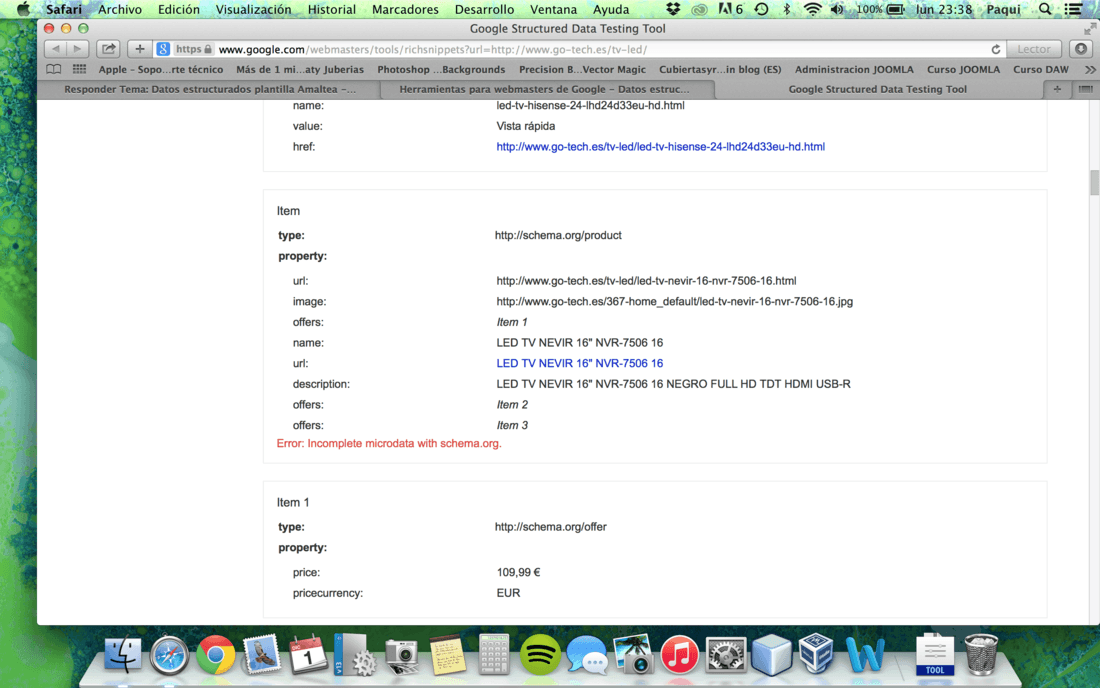Open Messages bubble icon in dock

point(587,655)
